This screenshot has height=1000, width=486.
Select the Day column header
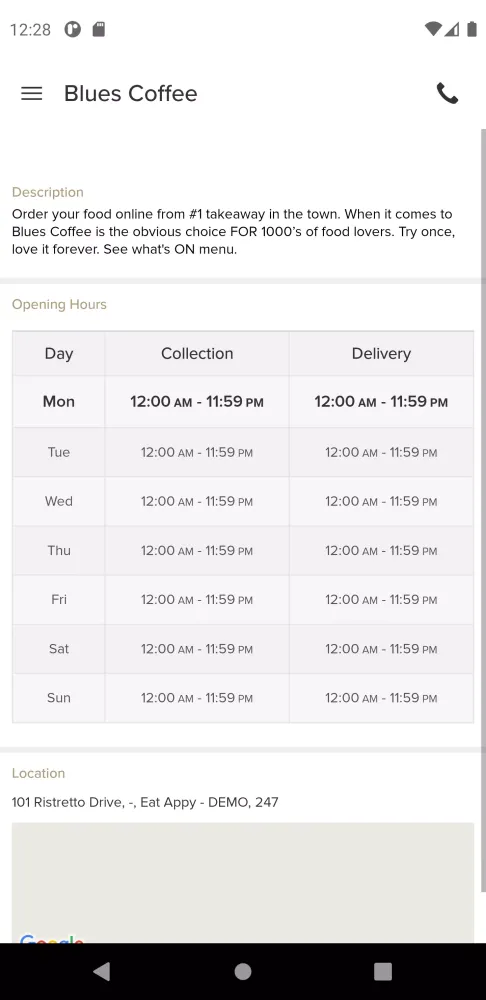pyautogui.click(x=59, y=353)
